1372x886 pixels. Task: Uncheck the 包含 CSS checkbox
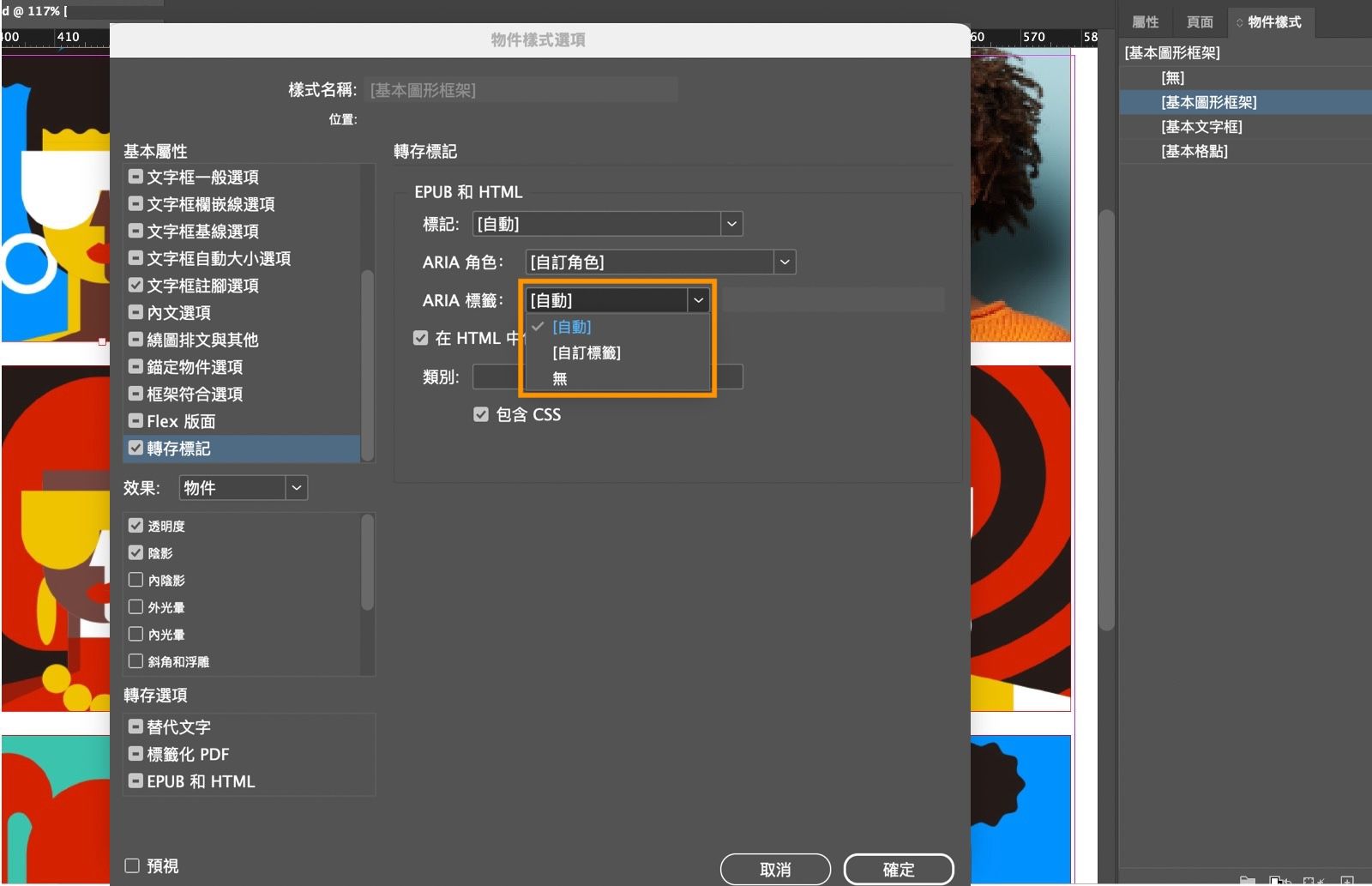click(481, 414)
